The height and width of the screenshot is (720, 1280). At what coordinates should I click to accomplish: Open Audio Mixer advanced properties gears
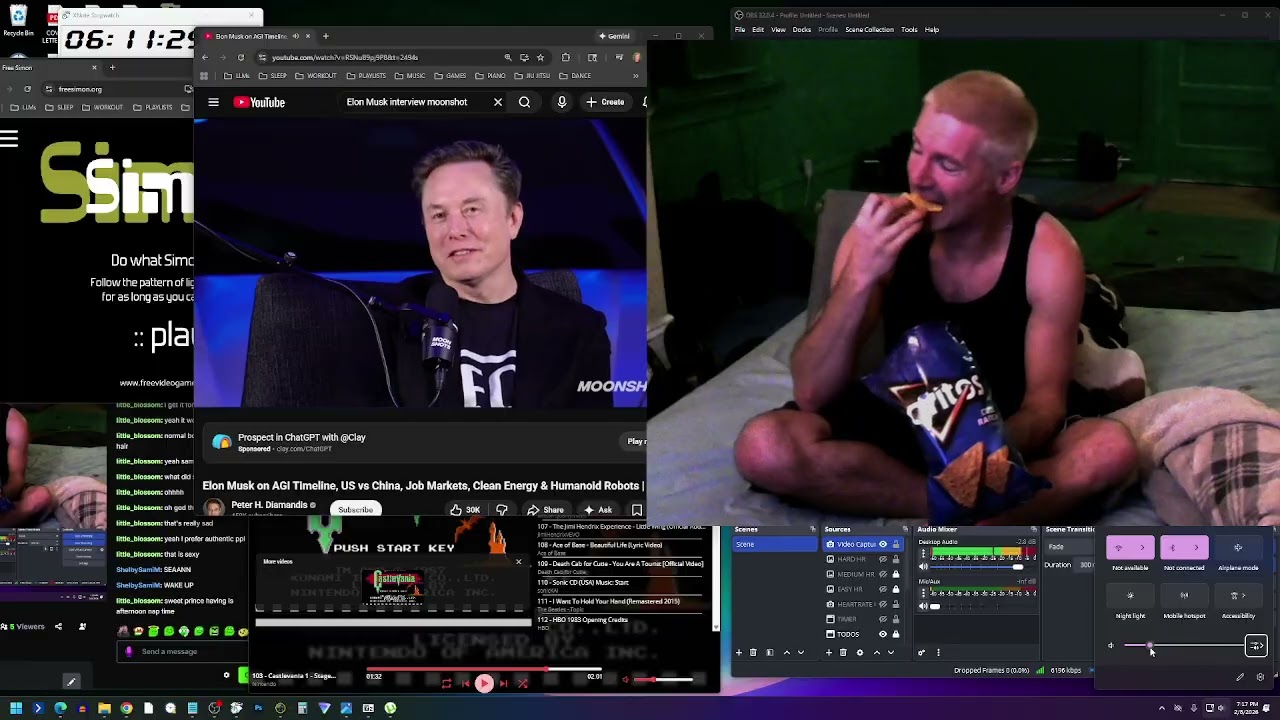click(921, 652)
